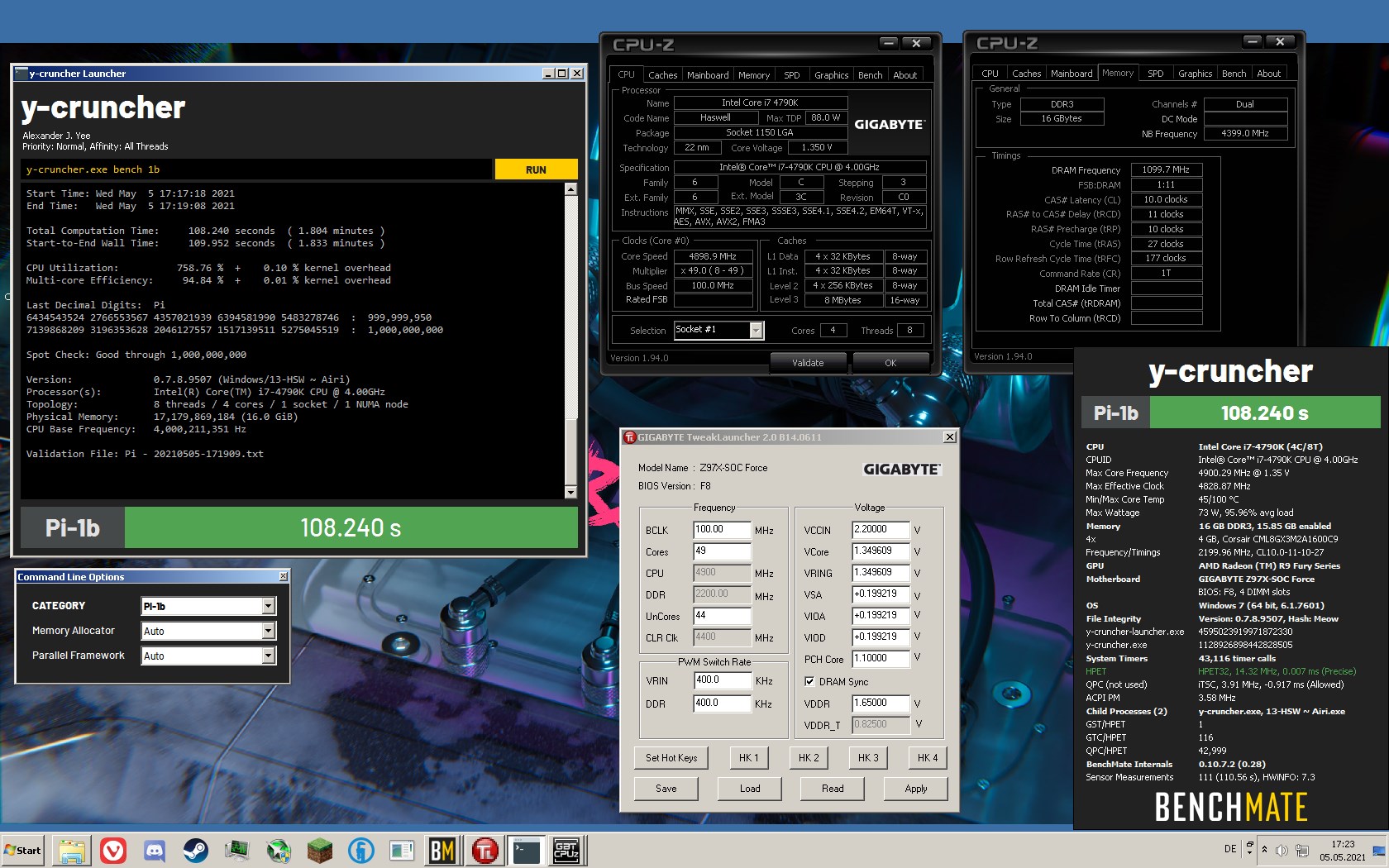Click Set Hot Keys in TweakLauncher
Viewport: 1389px width, 868px height.
[x=671, y=758]
